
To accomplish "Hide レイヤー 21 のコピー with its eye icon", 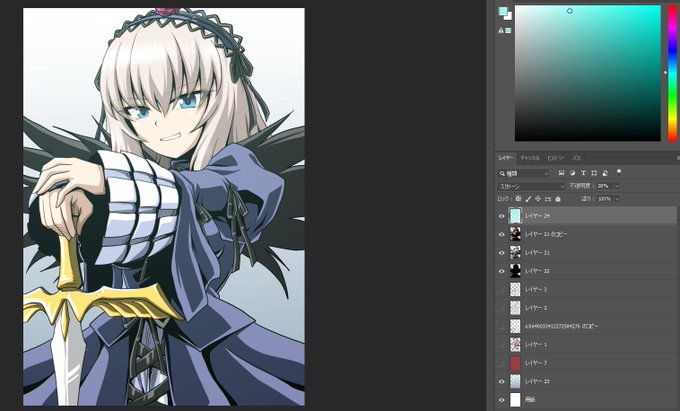I will [x=502, y=234].
